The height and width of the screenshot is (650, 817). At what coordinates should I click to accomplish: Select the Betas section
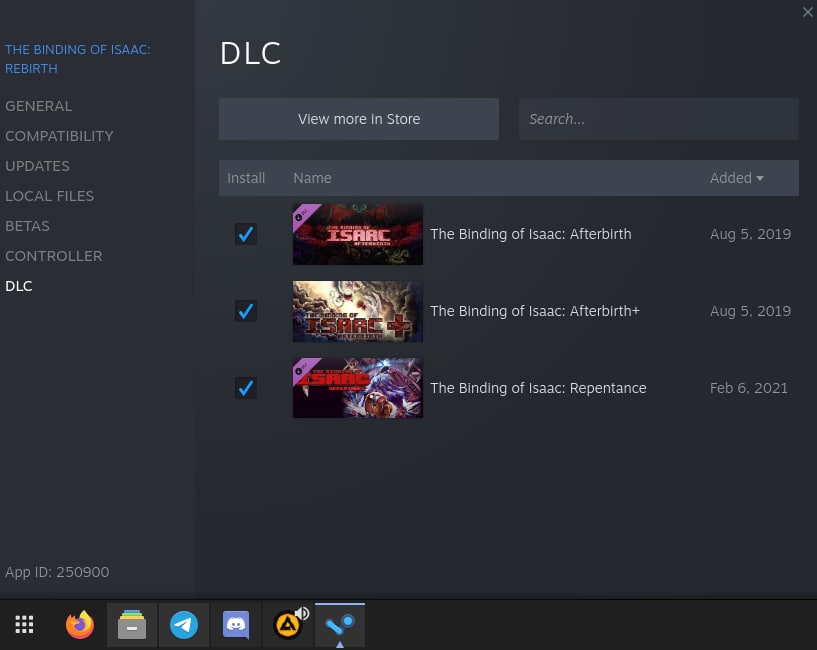(x=28, y=226)
